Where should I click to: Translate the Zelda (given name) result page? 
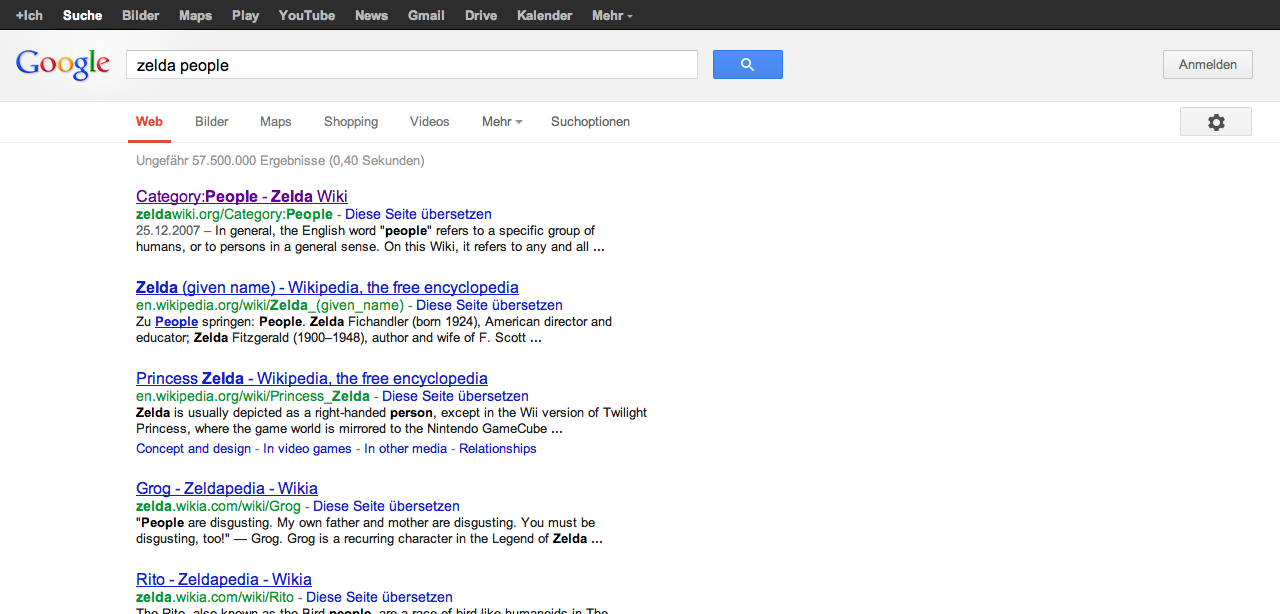(x=489, y=305)
